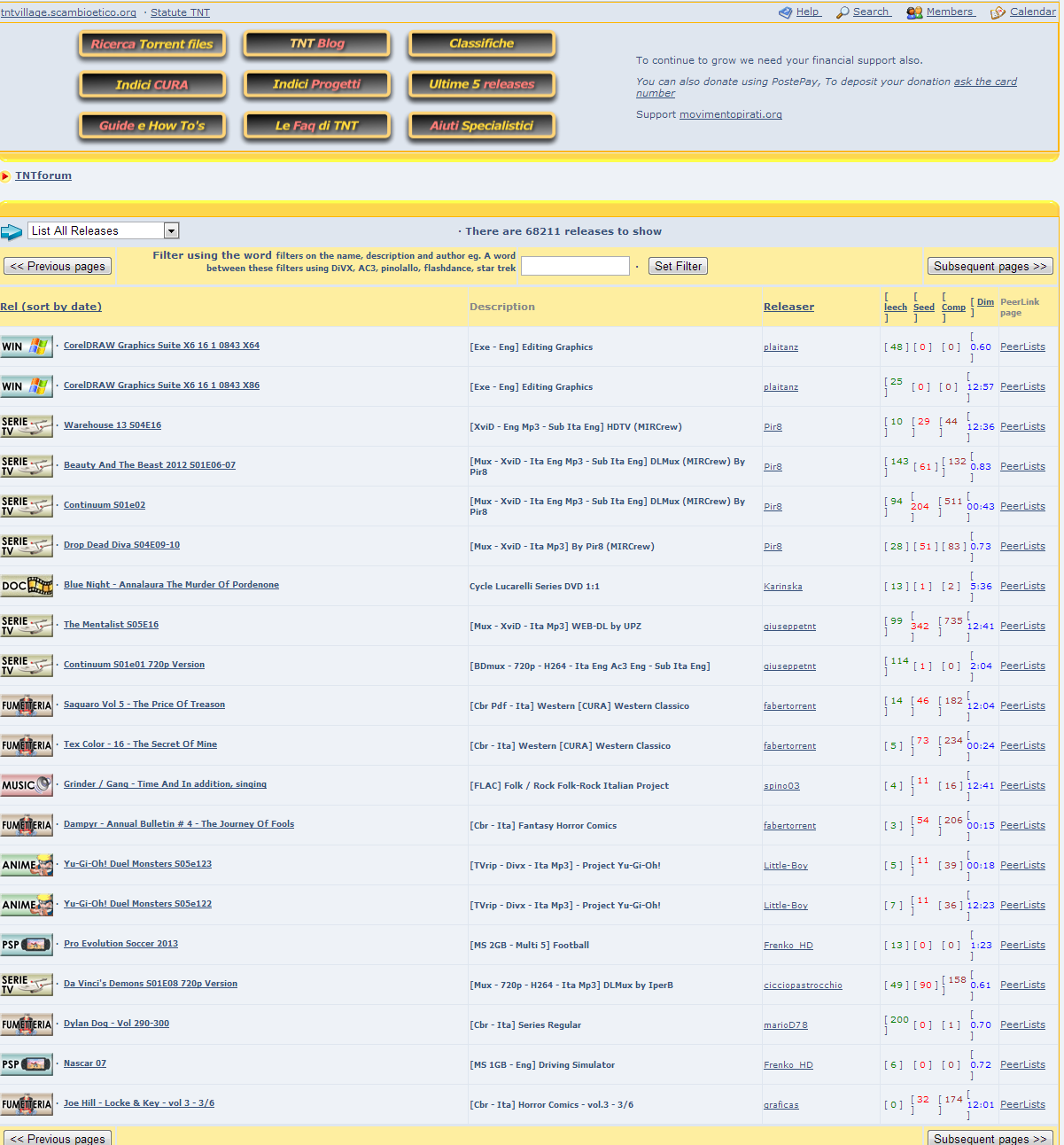
Task: Open the Search link in top bar
Action: [871, 12]
